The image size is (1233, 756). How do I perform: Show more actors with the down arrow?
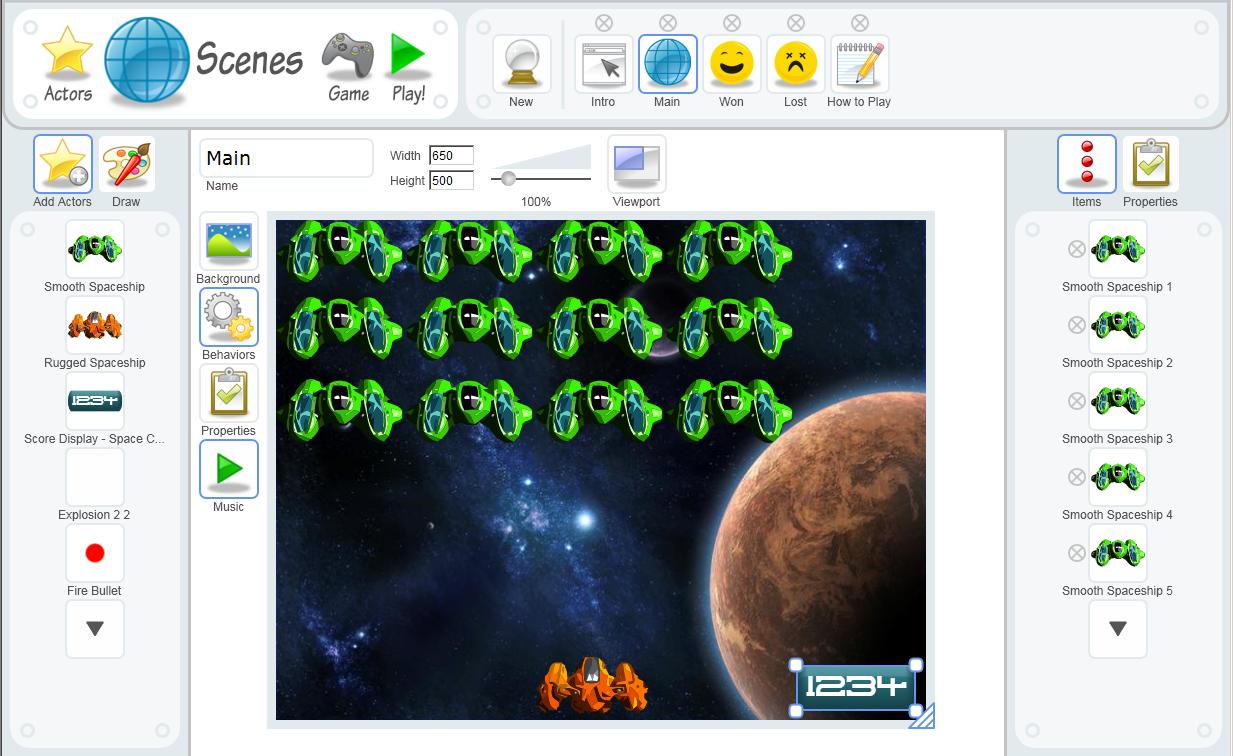pyautogui.click(x=95, y=629)
